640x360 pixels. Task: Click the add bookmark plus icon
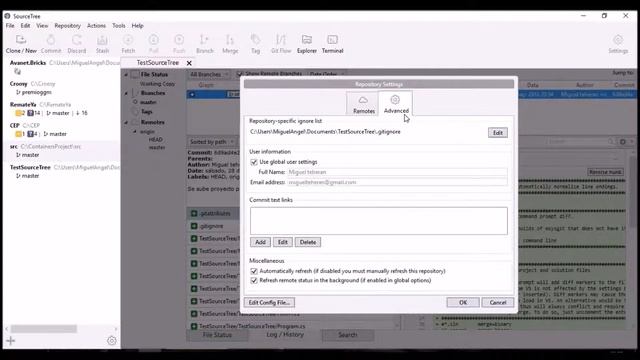click(11, 340)
